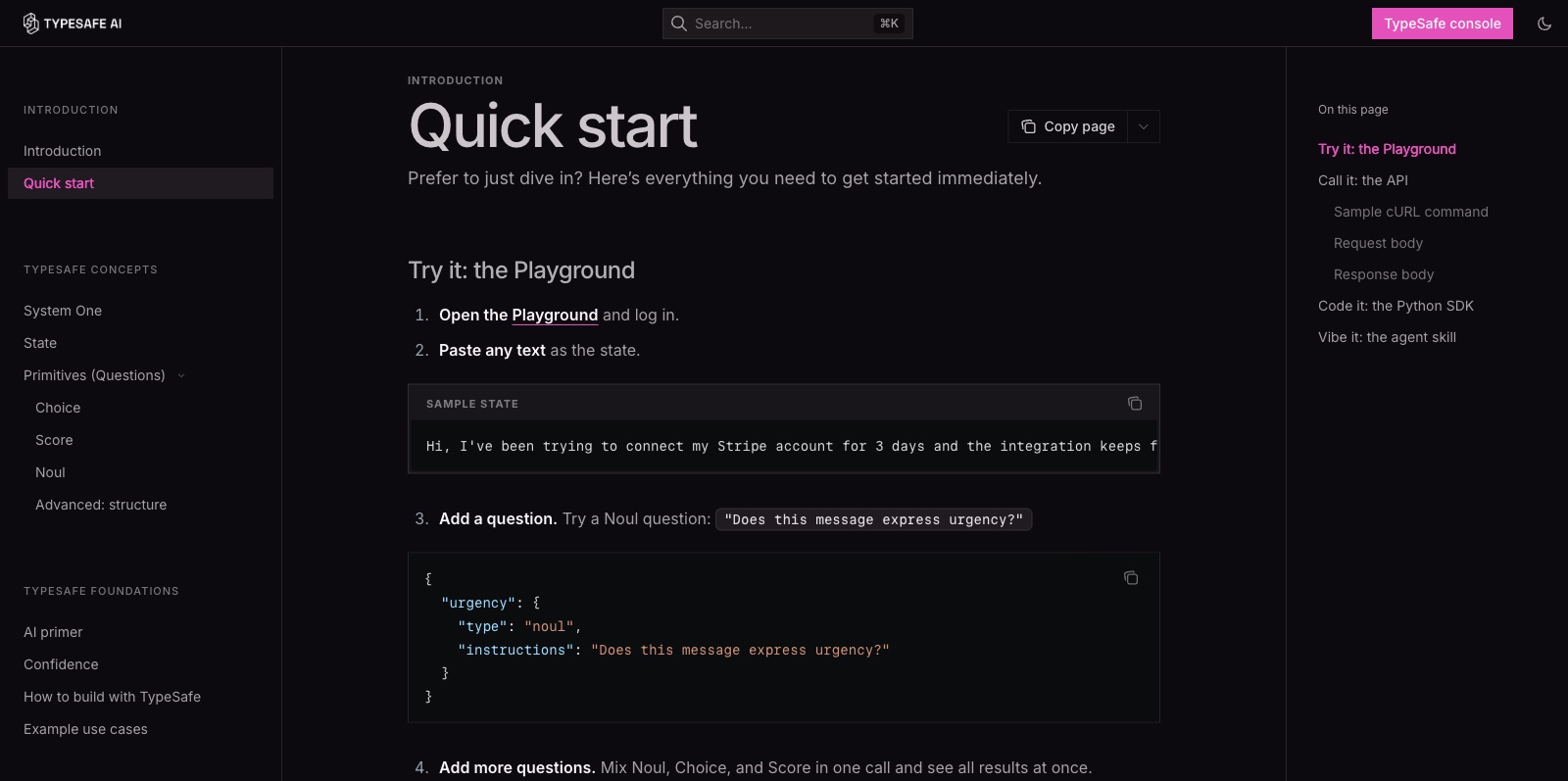Open the Choice primitive page
This screenshot has width=1568, height=781.
tap(58, 408)
